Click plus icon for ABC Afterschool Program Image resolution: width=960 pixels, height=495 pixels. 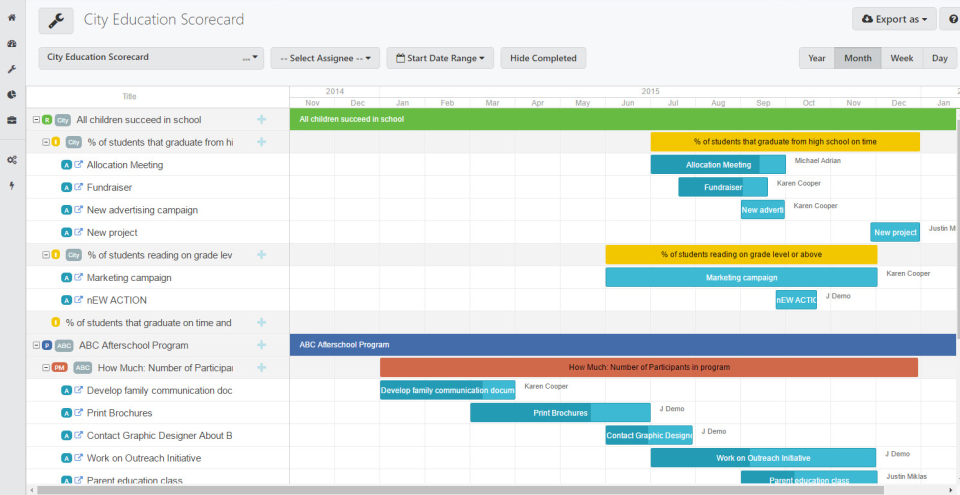(x=261, y=345)
